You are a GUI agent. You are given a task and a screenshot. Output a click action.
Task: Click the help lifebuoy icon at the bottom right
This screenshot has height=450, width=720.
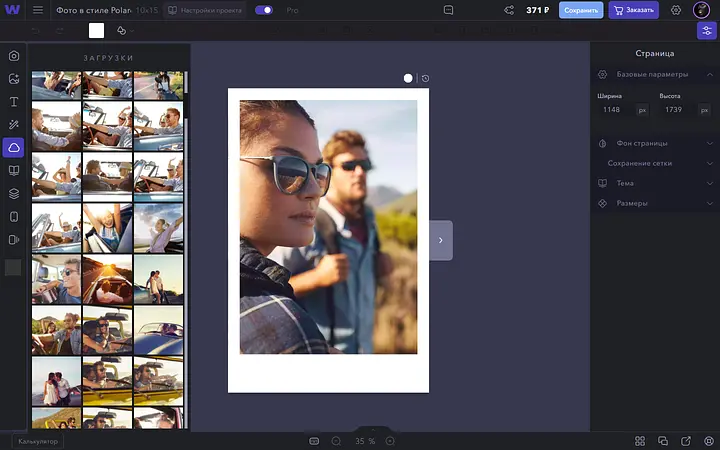click(x=709, y=441)
